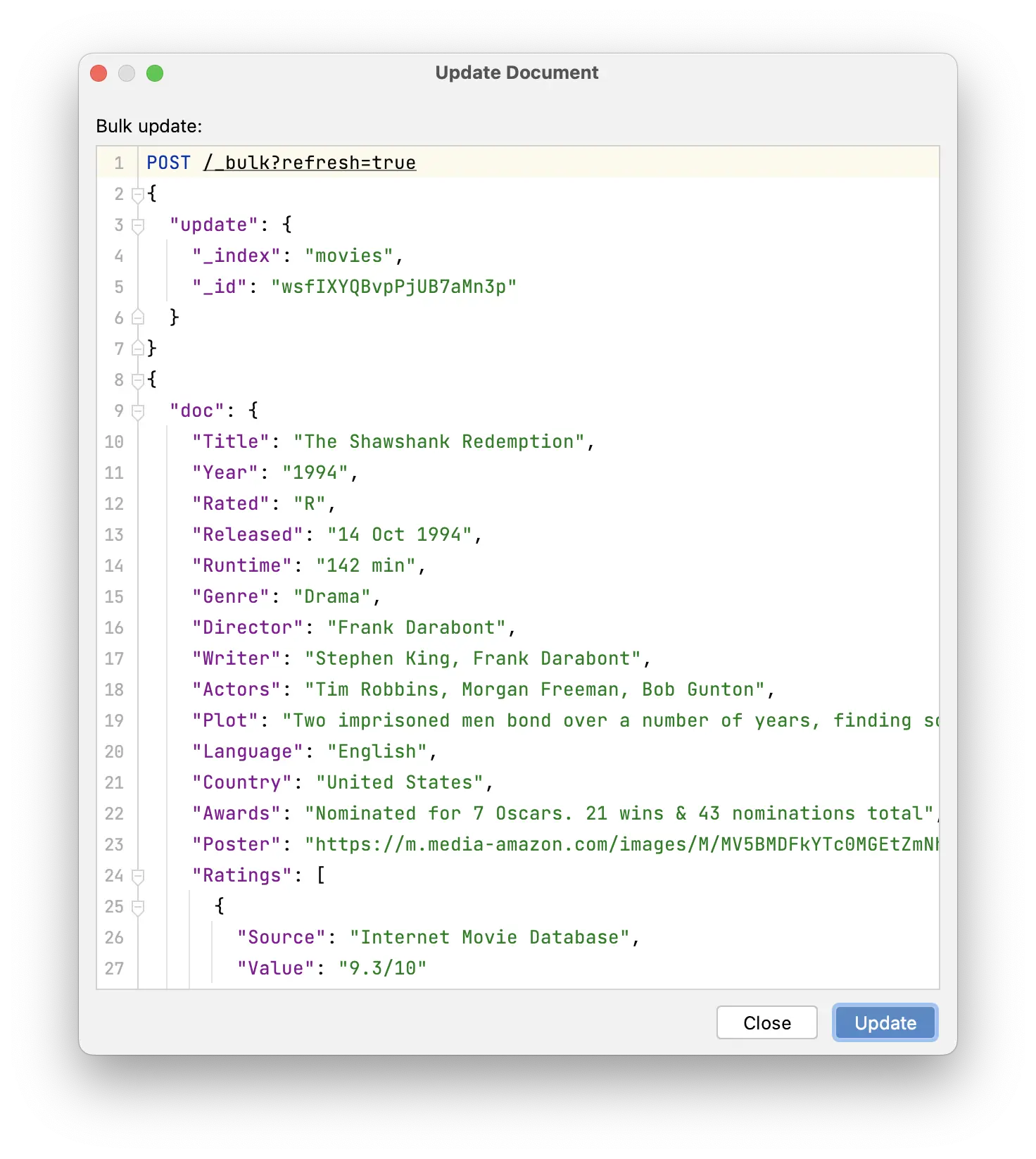Viewport: 1036px width, 1159px height.
Task: Click the "_id" key on line 5
Action: coord(220,287)
